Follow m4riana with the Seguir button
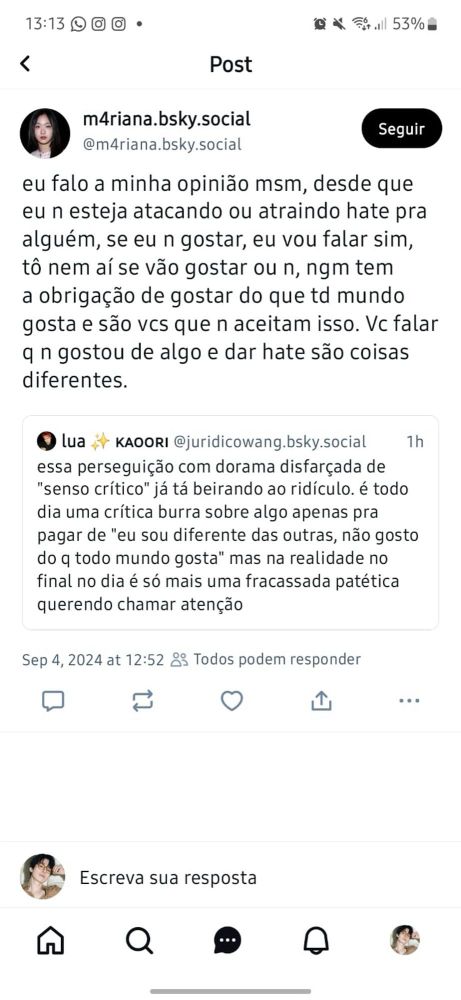Screen dimensions: 461x1000 402,129
